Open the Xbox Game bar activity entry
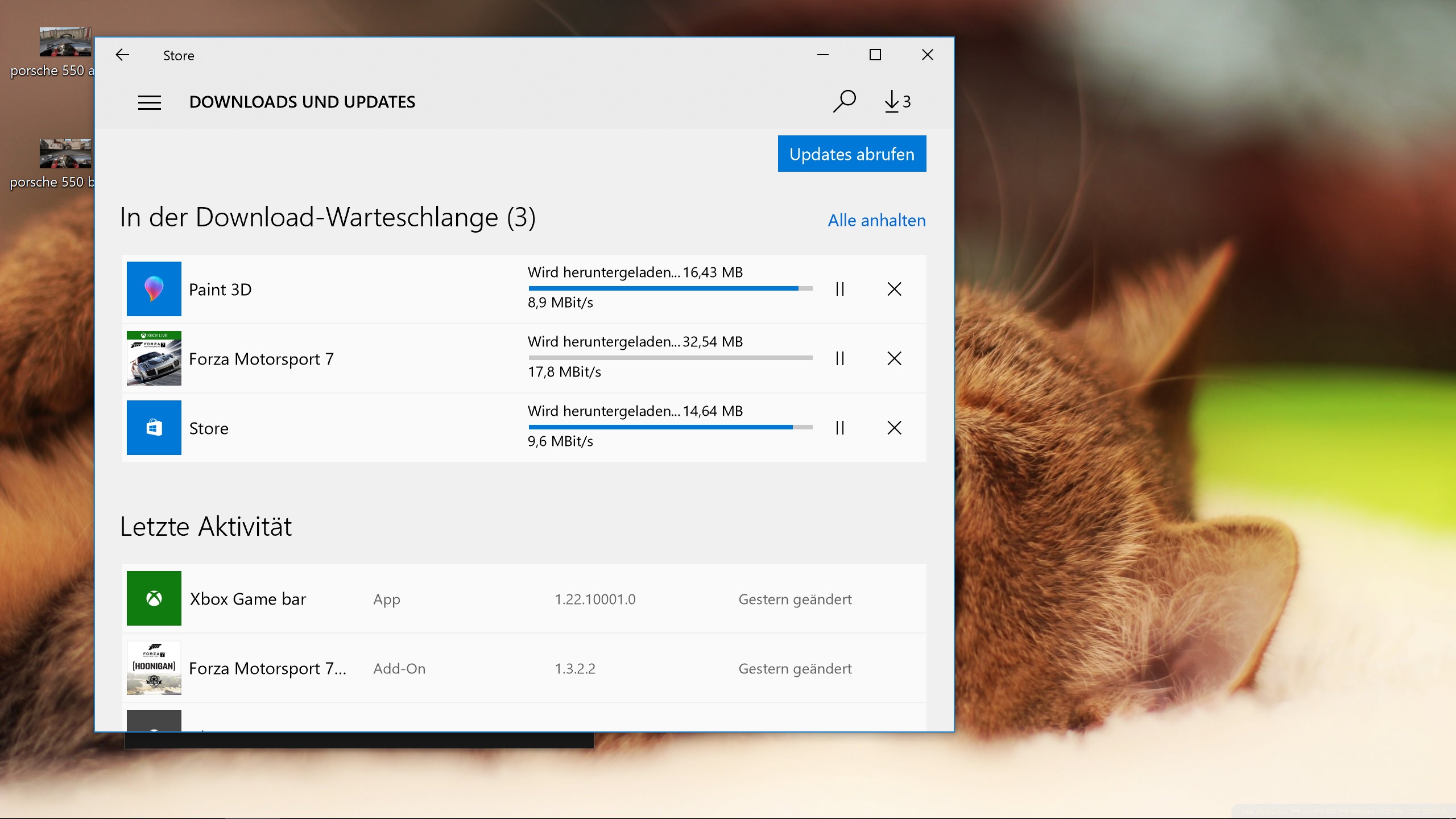Image resolution: width=1456 pixels, height=819 pixels. (x=248, y=599)
